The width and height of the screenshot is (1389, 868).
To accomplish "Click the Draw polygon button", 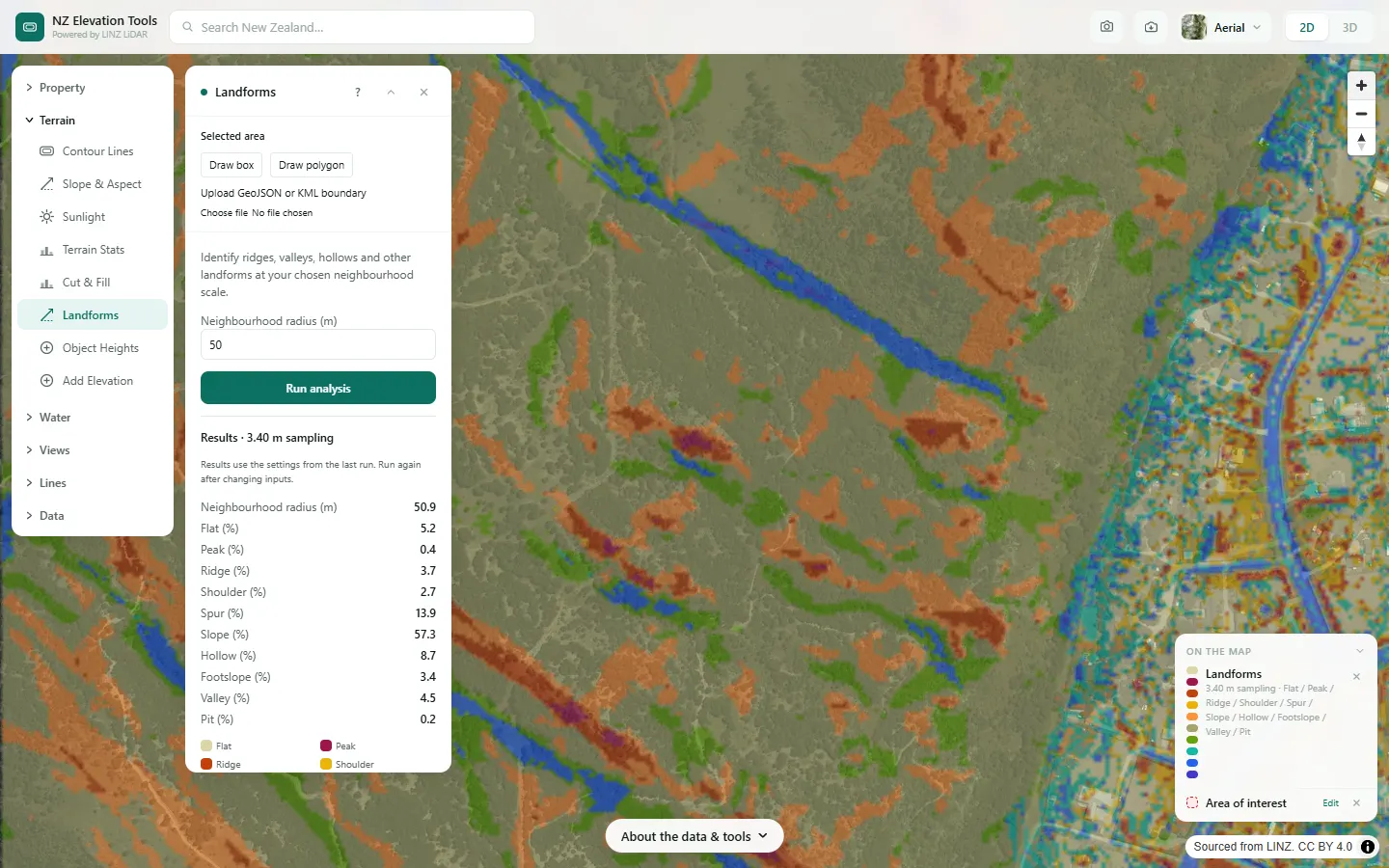I will [312, 165].
